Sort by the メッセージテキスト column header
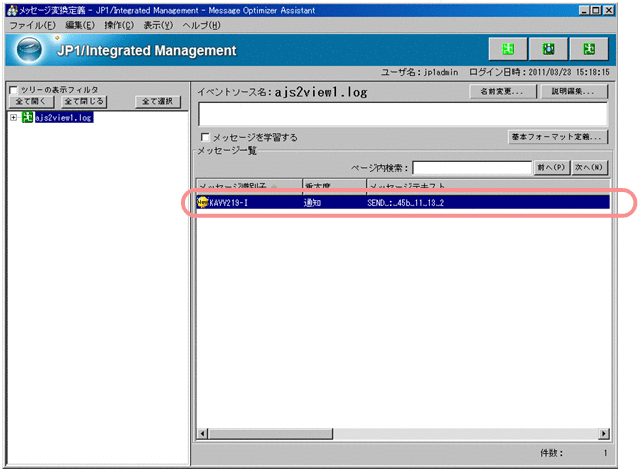The image size is (640, 473). point(488,185)
